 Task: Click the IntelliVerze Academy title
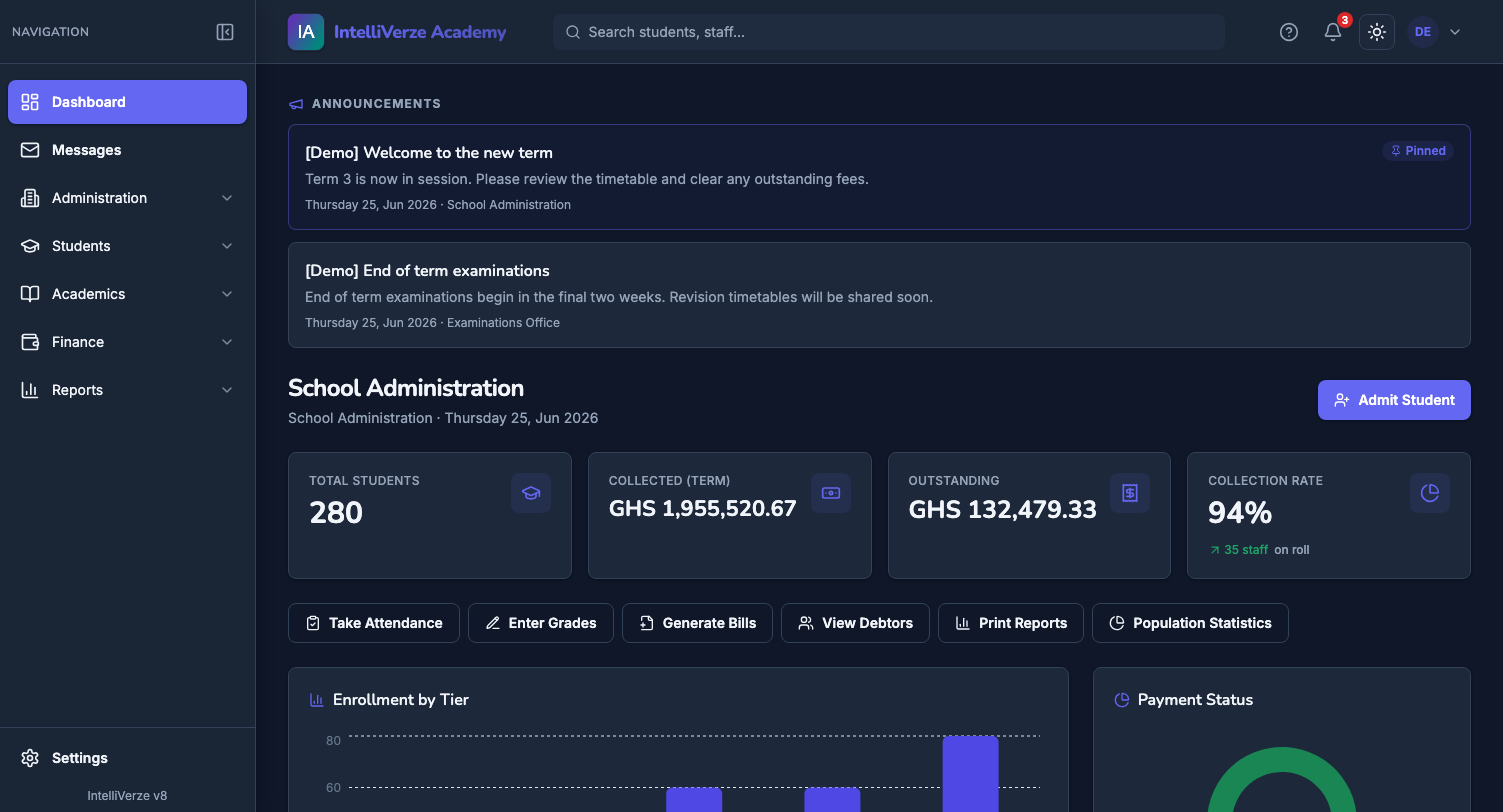coord(420,32)
